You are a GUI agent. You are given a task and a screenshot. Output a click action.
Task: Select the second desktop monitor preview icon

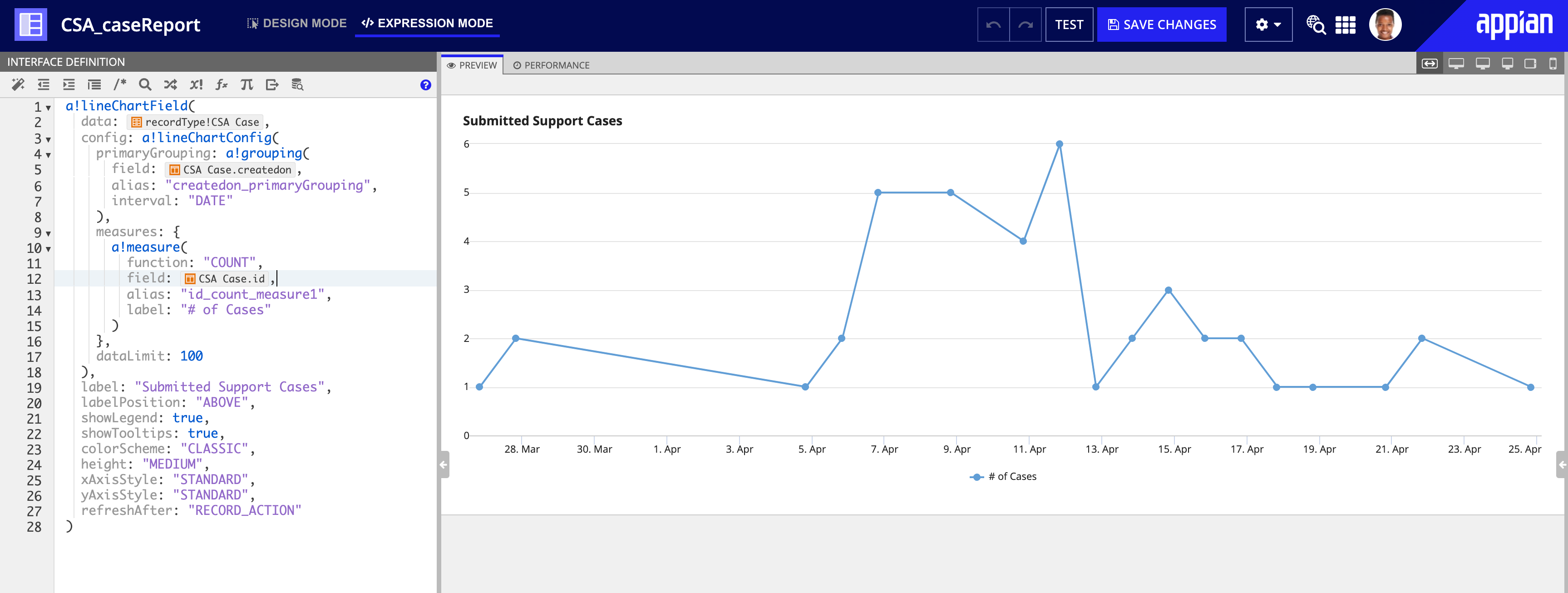[x=1483, y=64]
